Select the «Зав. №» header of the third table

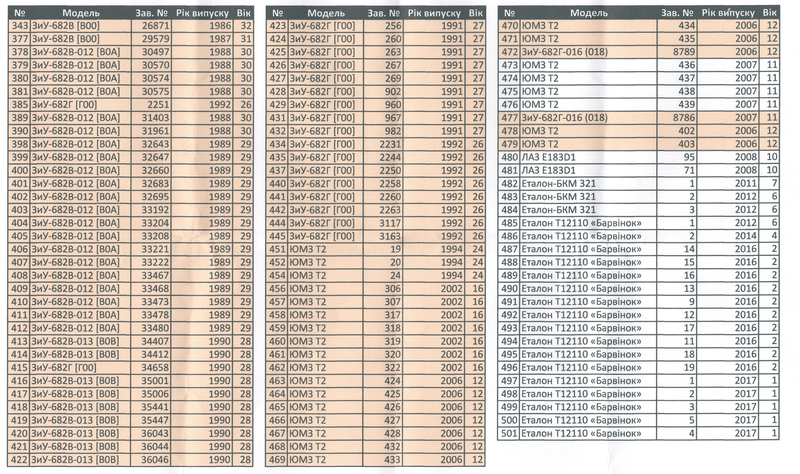(x=678, y=13)
